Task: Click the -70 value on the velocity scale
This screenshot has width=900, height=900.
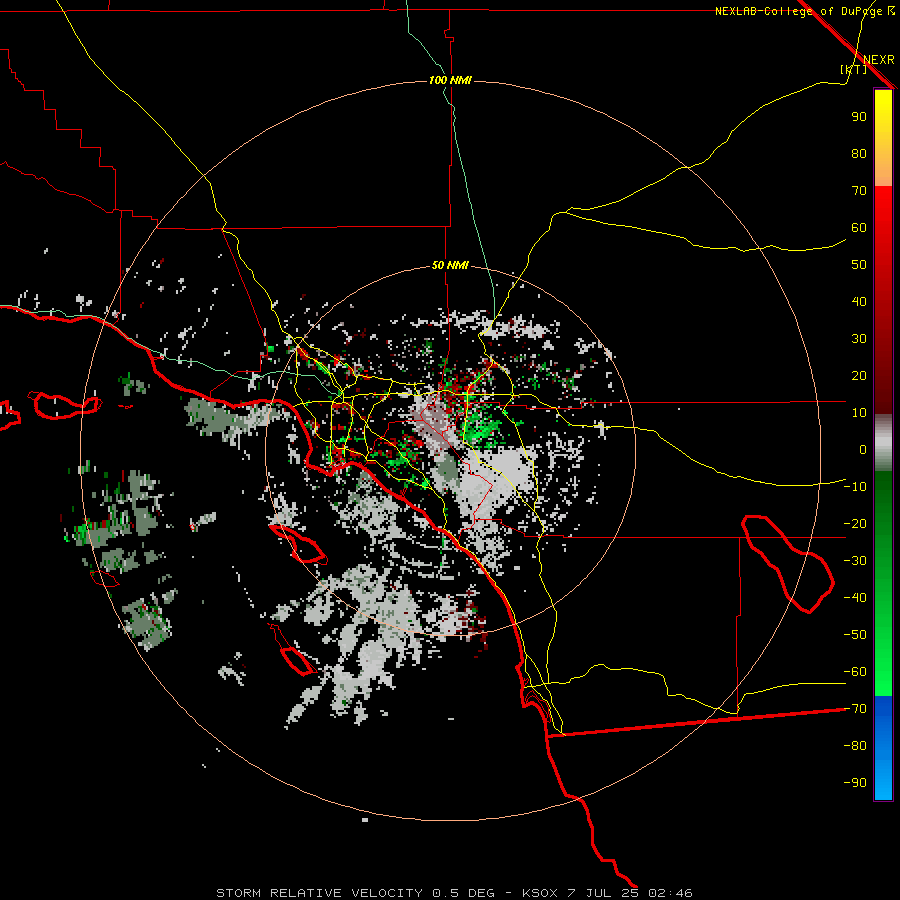Action: tap(855, 709)
